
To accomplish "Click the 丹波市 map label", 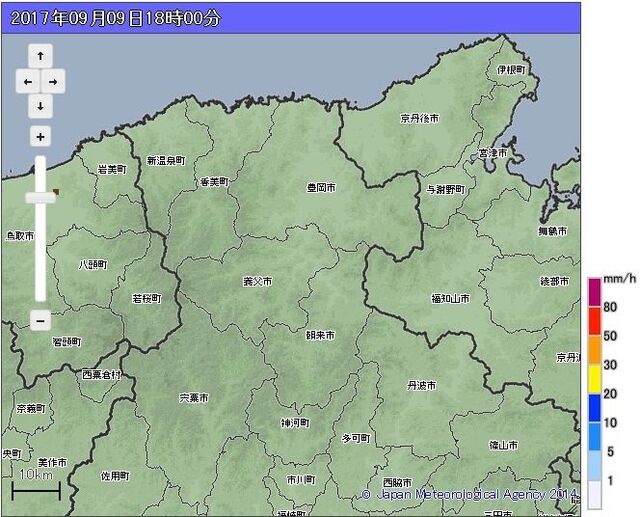I will click(422, 385).
